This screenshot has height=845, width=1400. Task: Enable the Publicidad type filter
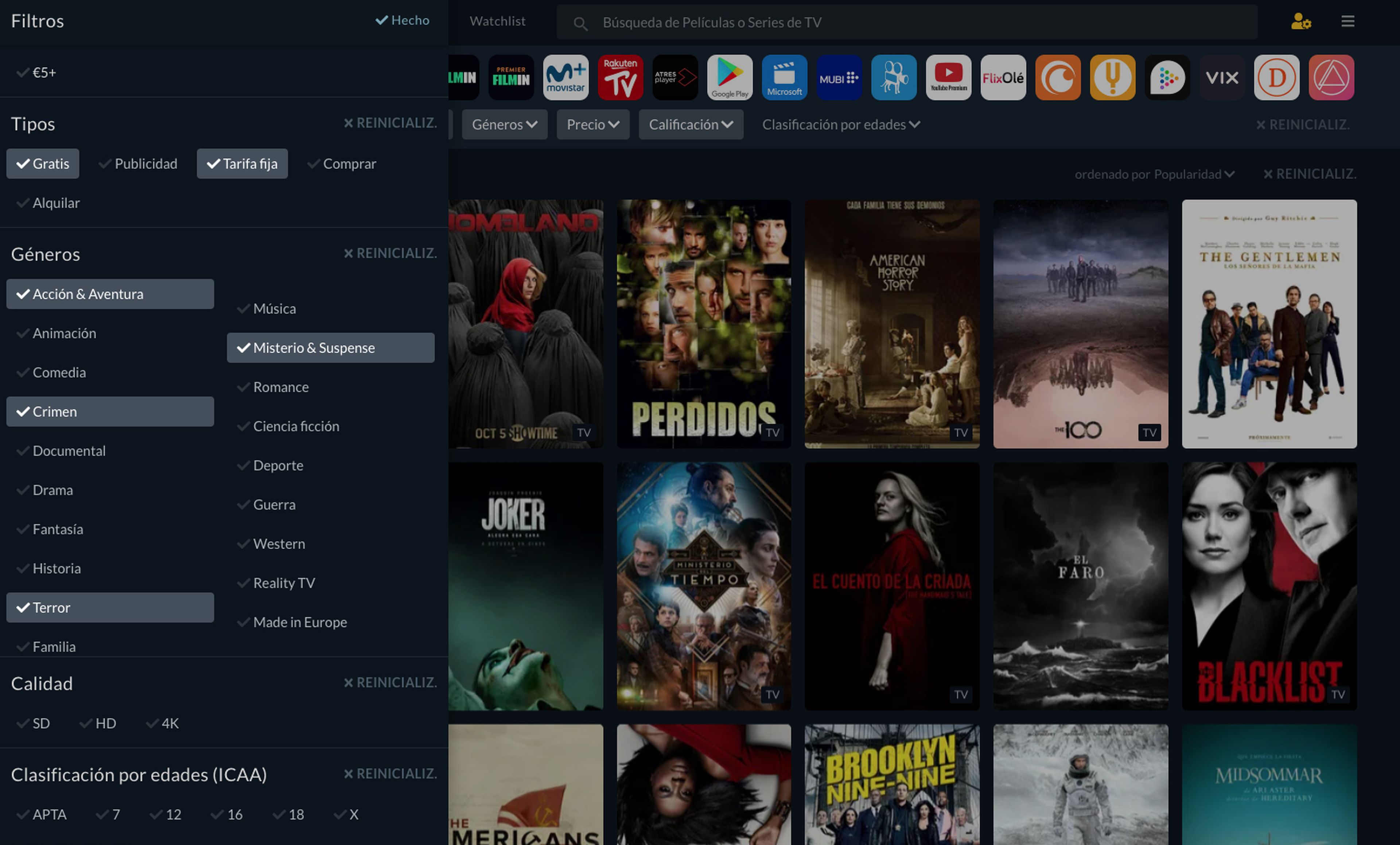pyautogui.click(x=138, y=164)
